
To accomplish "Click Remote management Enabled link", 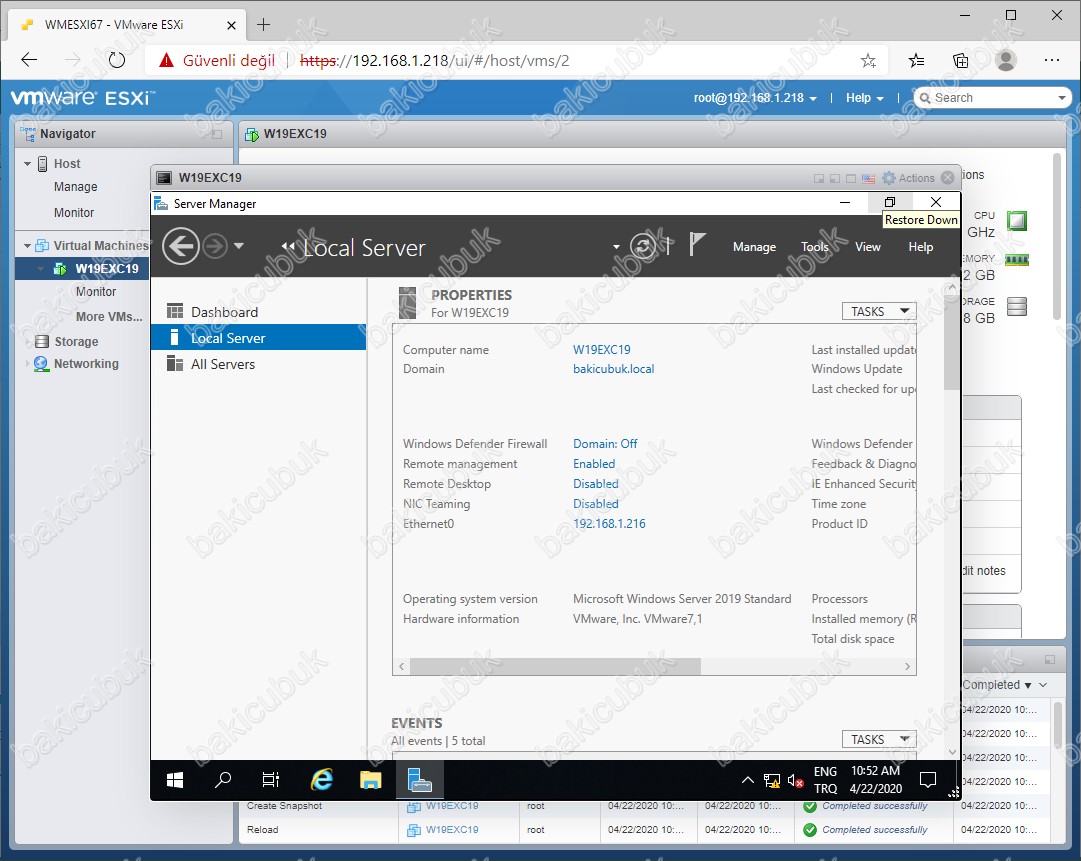I will (x=594, y=464).
